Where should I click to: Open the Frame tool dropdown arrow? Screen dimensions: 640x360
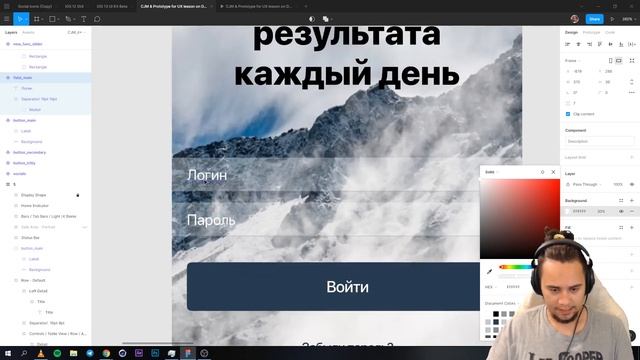(42, 19)
